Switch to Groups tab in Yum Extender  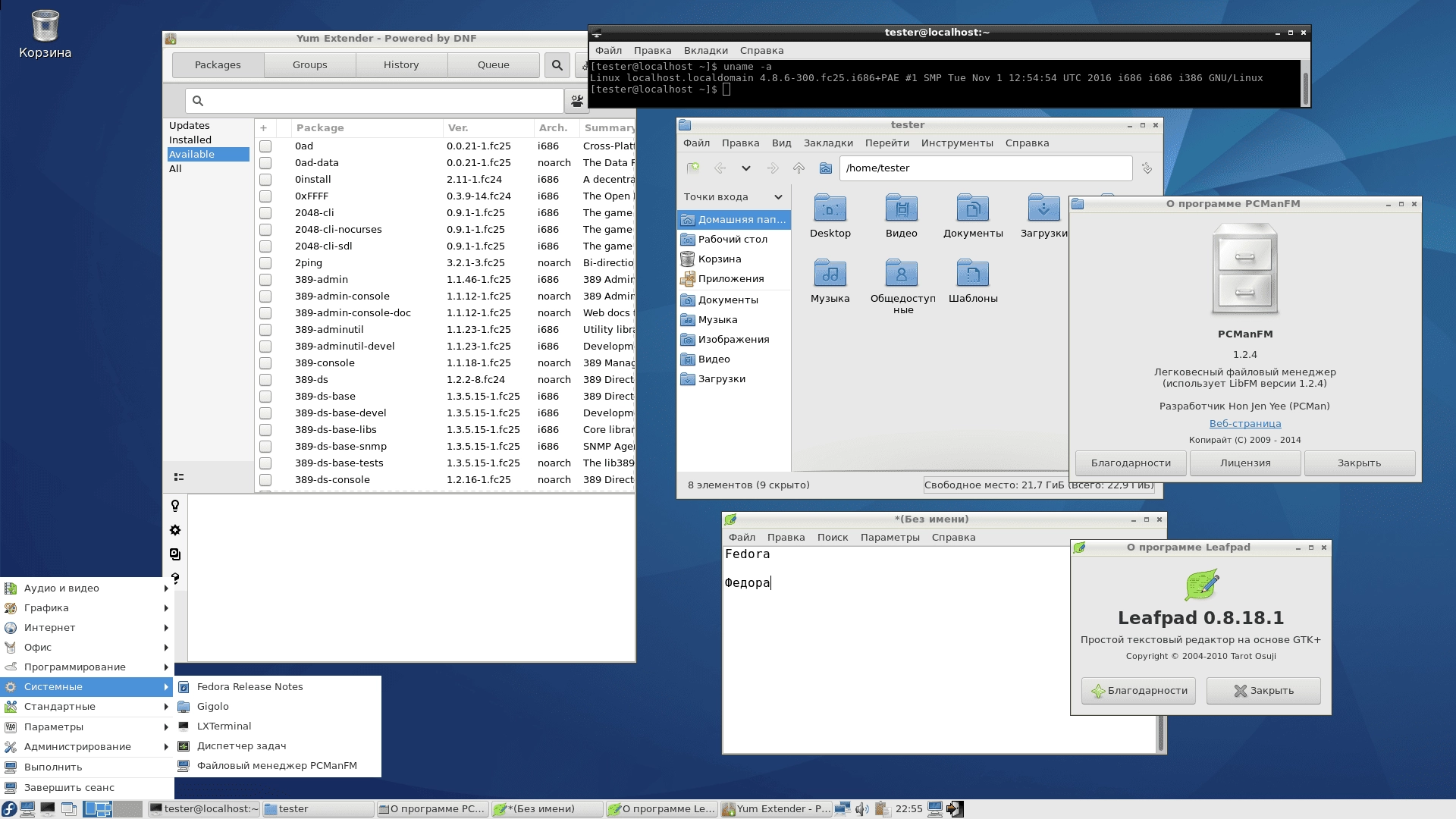point(310,65)
